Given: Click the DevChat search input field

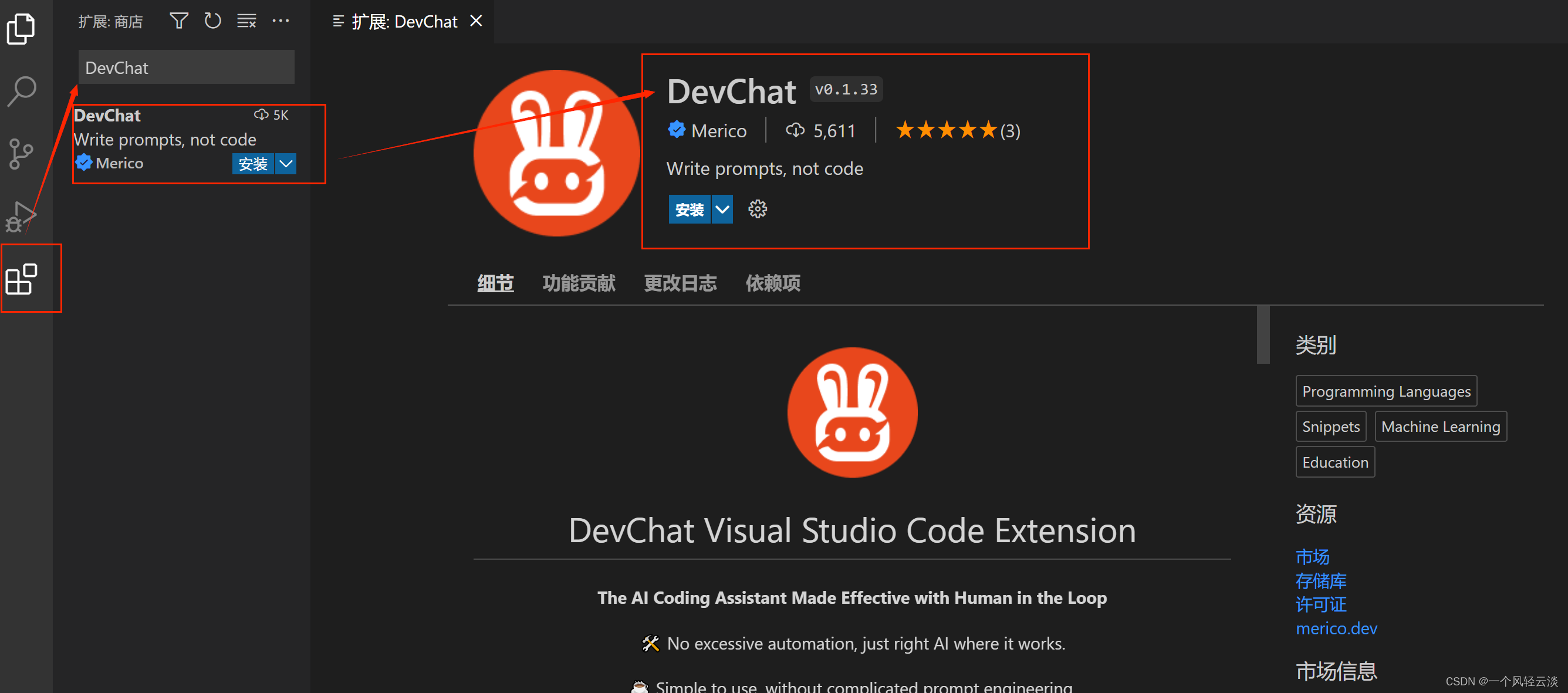Looking at the screenshot, I should coord(185,67).
